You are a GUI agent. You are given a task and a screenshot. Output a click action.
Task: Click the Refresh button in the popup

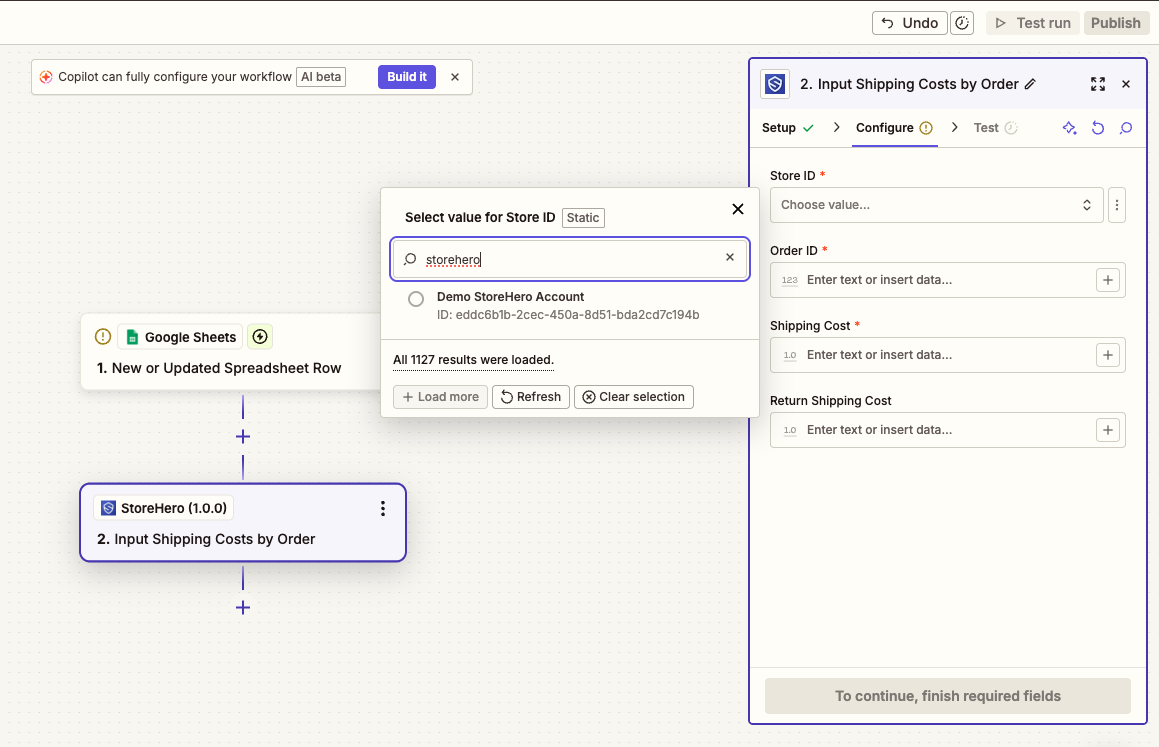(531, 397)
